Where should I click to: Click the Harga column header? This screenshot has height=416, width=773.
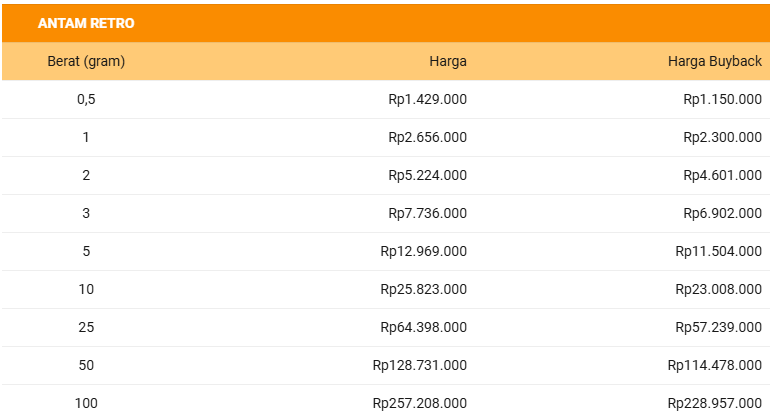447,61
